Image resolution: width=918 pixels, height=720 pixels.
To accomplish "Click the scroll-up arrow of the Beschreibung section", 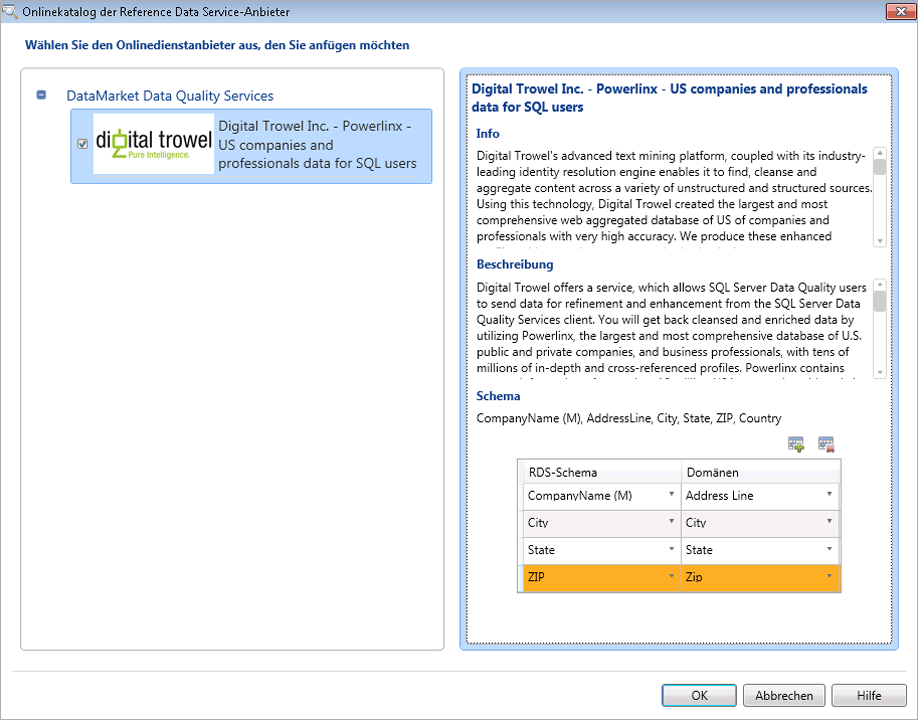I will 879,287.
